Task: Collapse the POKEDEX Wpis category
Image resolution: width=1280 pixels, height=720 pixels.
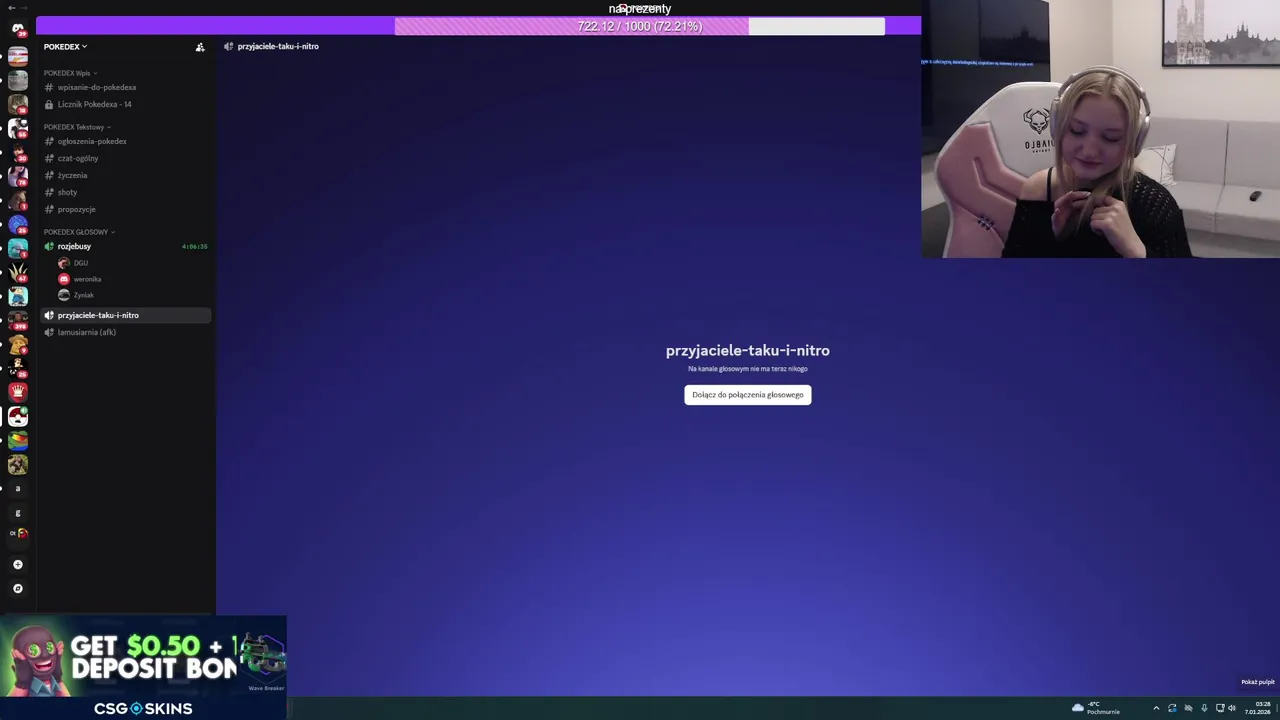Action: 70,73
